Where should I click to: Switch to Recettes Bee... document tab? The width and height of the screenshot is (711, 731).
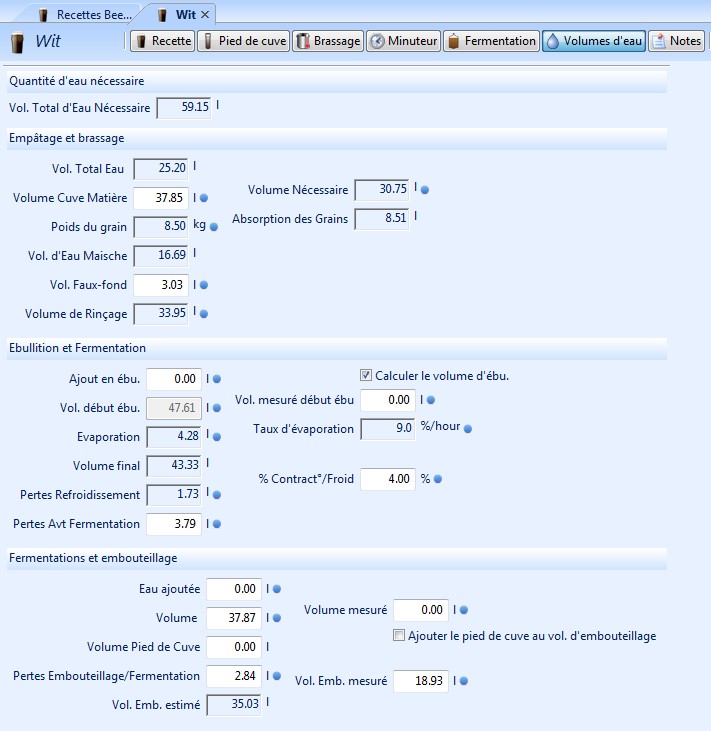tap(84, 15)
